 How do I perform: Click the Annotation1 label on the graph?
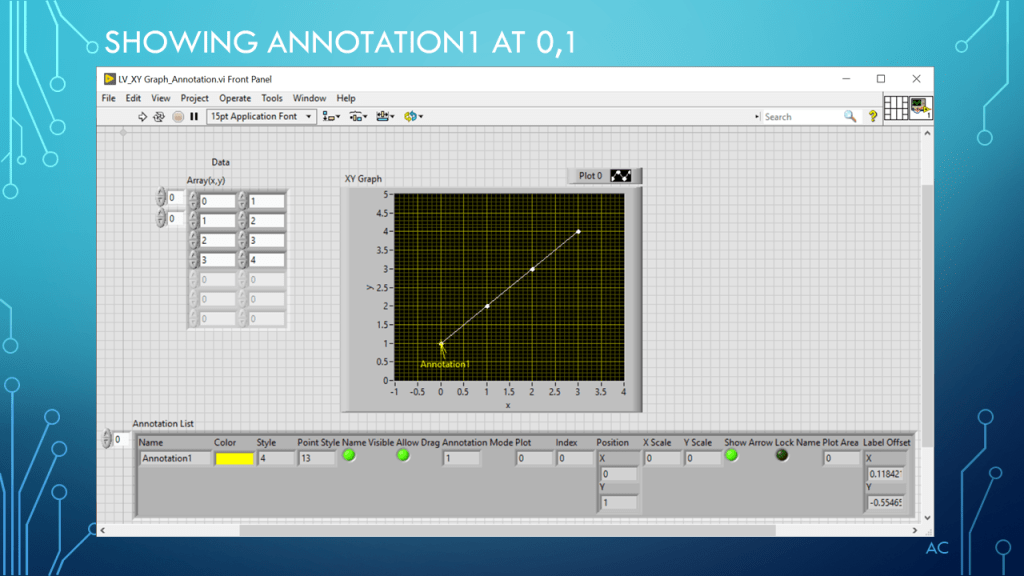point(445,364)
